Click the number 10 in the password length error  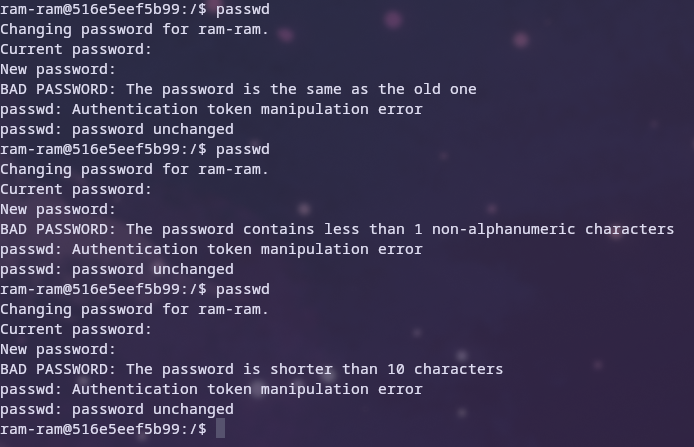395,369
